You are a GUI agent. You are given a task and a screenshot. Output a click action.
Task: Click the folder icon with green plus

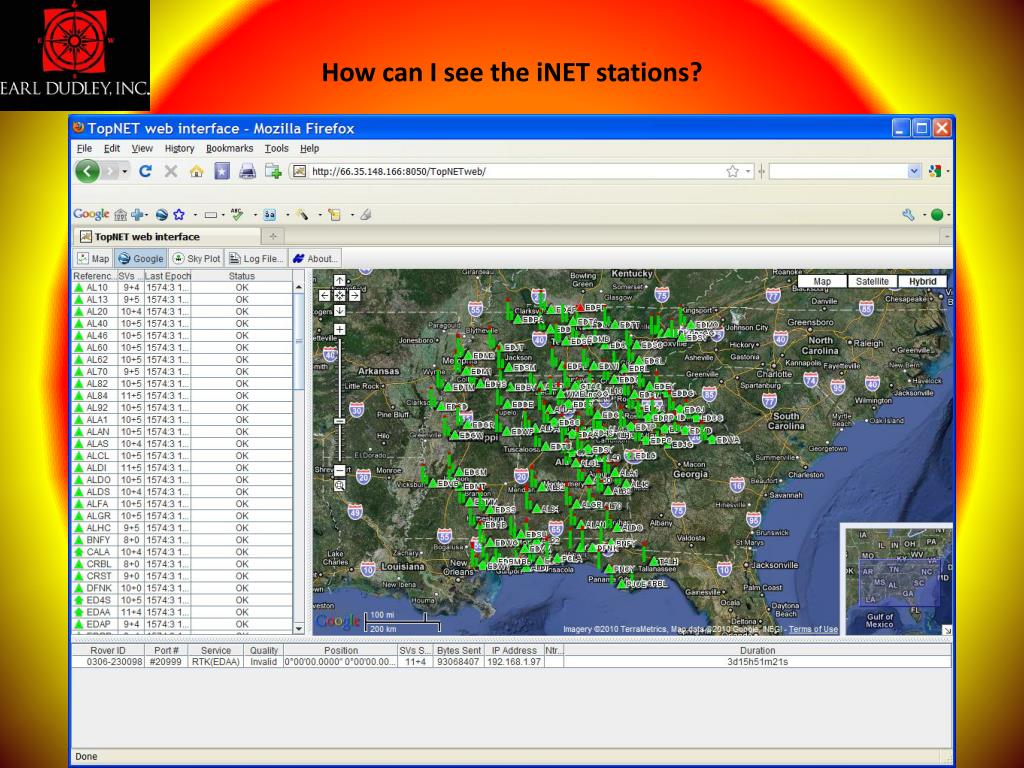click(273, 171)
